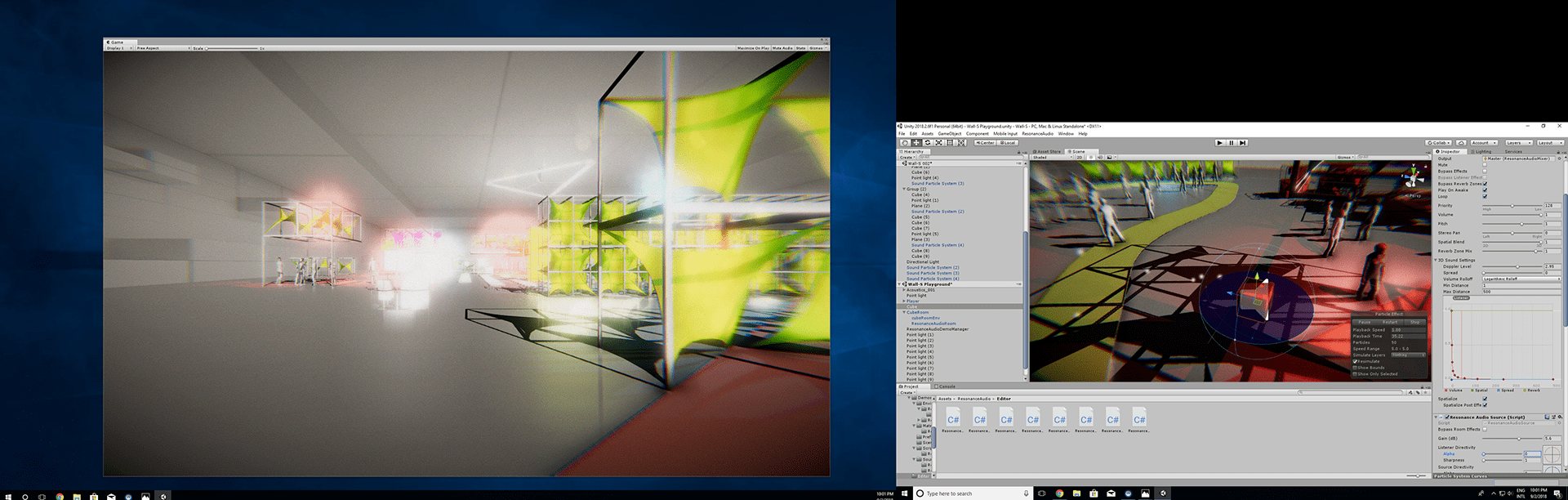Uncheck the Loop checkbox
The image size is (1568, 500).
[x=1485, y=196]
